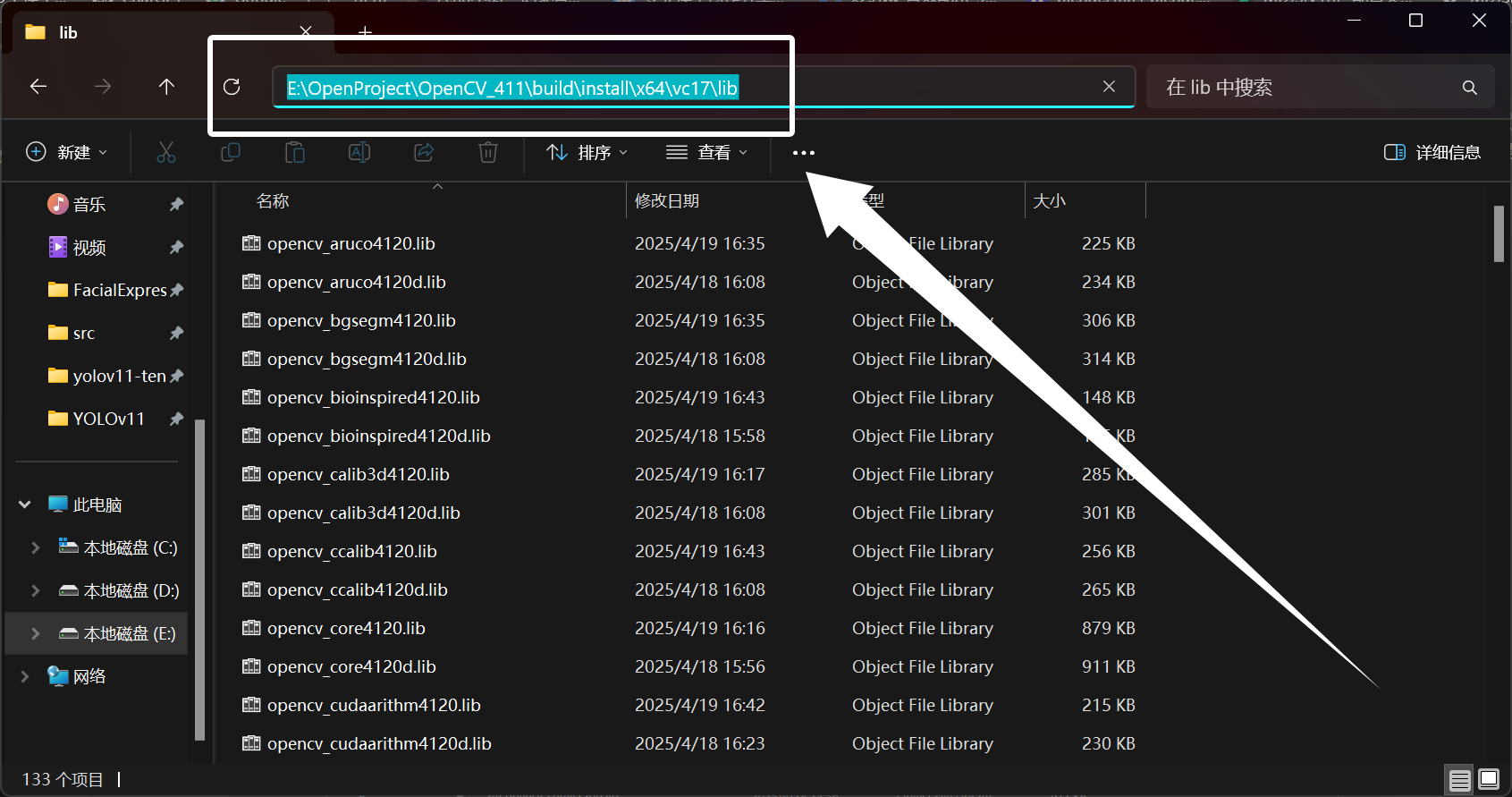Click the Copy icon in toolbar

click(231, 152)
